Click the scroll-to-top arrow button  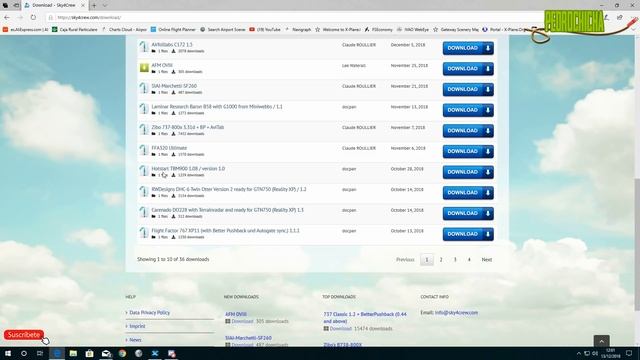[x=602, y=341]
